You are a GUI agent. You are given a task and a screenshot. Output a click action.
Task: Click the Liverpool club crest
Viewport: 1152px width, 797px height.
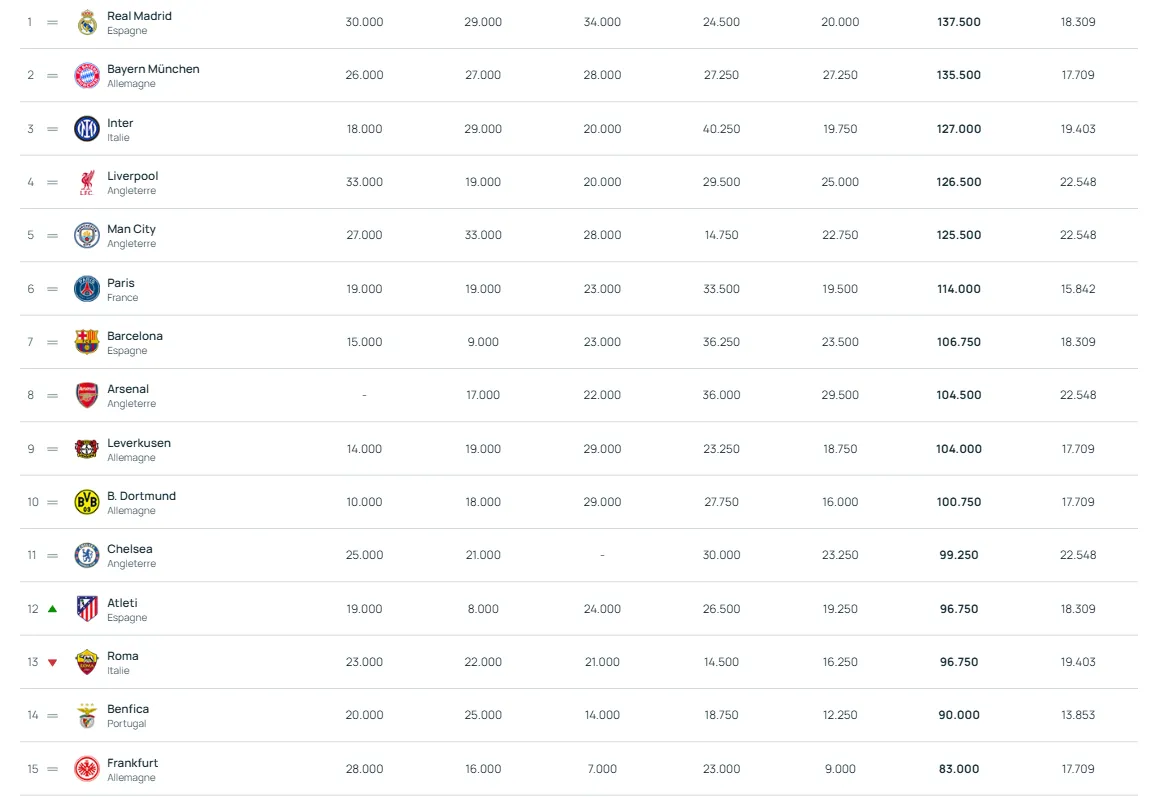87,182
